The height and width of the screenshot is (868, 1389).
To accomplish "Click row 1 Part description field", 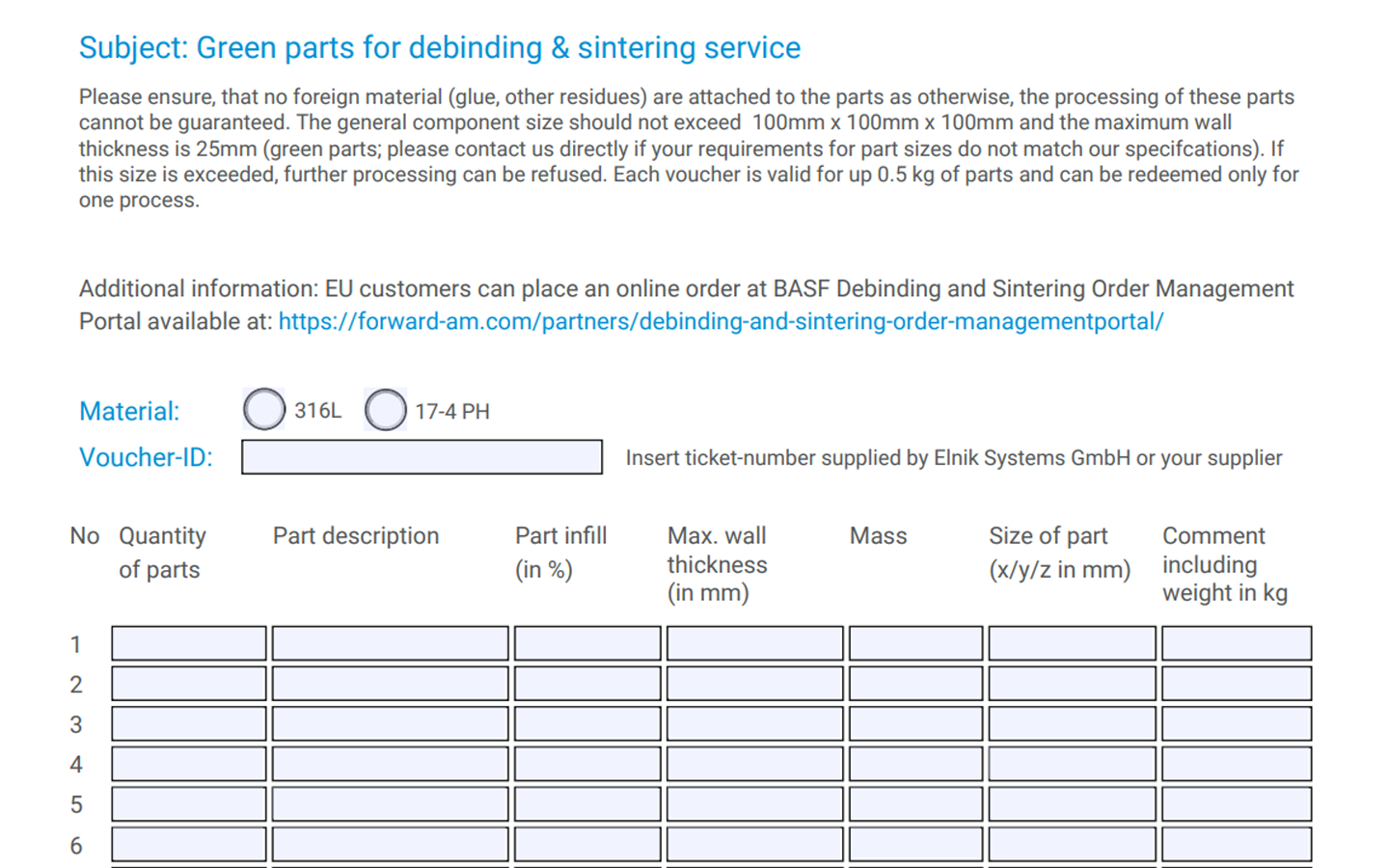I will tap(390, 643).
